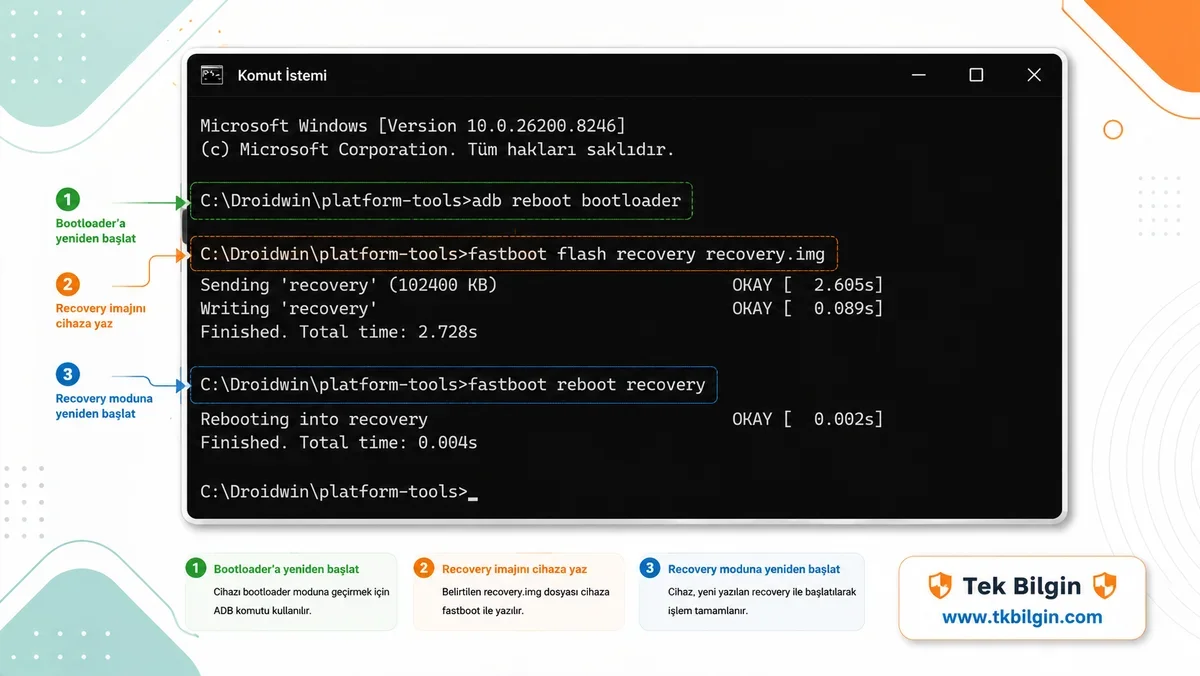Click the bottom card heading 'Recovery moduna yeniden başlat'
1200x676 pixels.
[754, 569]
